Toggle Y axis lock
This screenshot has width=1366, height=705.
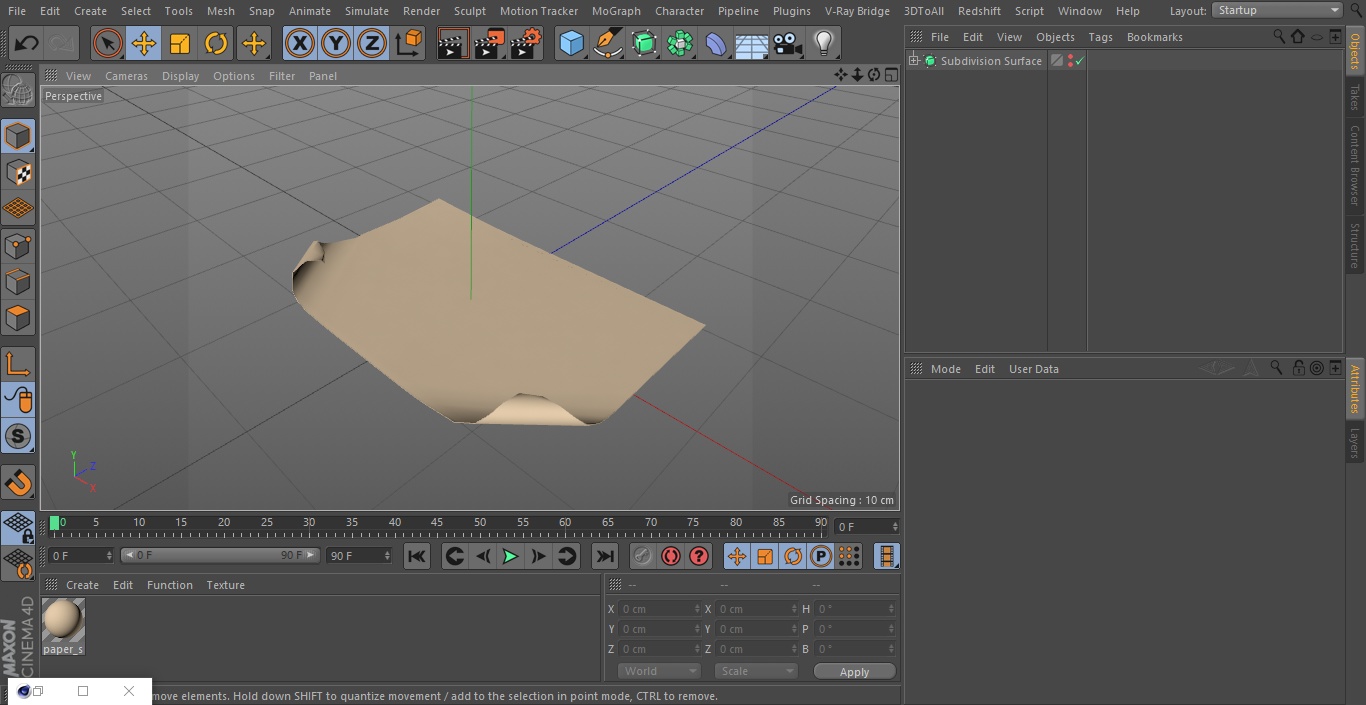[x=336, y=44]
